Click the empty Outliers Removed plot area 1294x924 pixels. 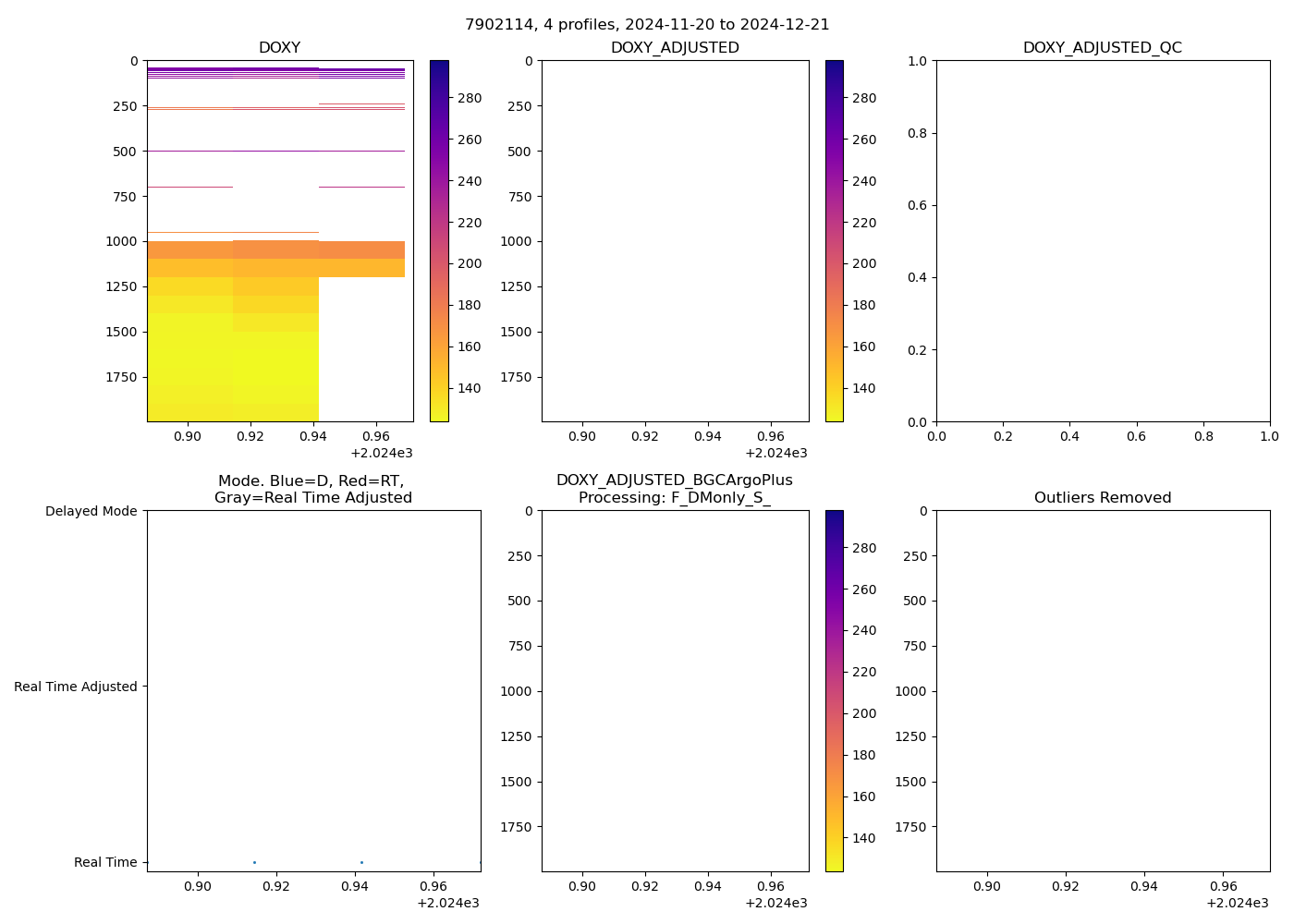[x=1102, y=690]
